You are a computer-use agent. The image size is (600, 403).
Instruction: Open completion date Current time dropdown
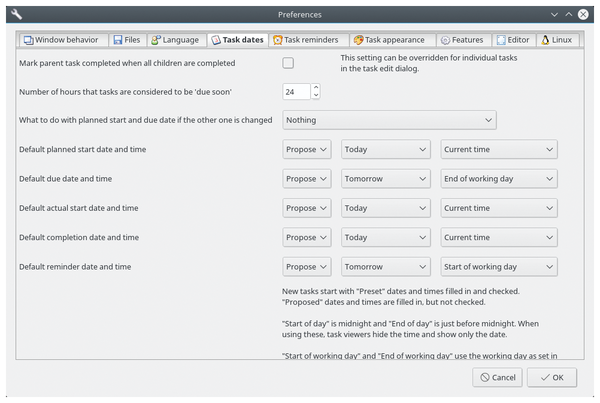click(x=499, y=238)
